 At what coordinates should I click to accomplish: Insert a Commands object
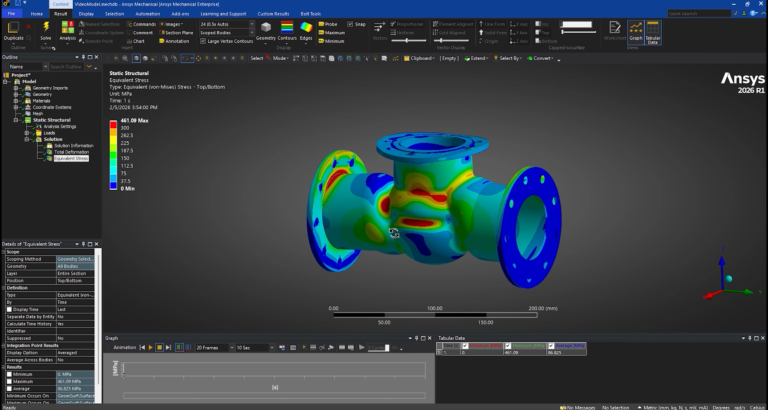142,24
